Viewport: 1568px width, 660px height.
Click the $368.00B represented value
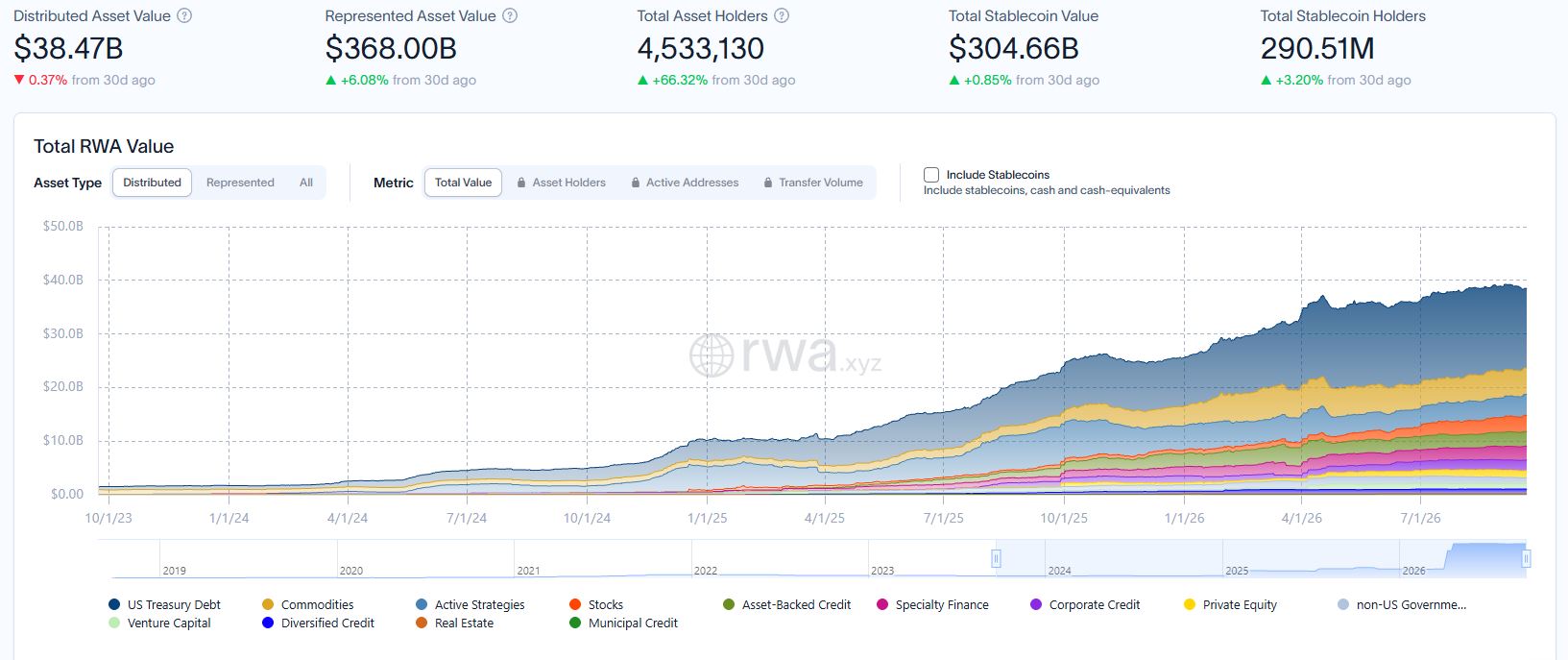[x=391, y=48]
